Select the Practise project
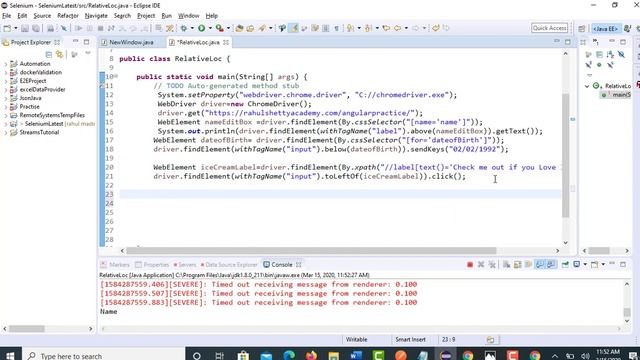 (29, 107)
